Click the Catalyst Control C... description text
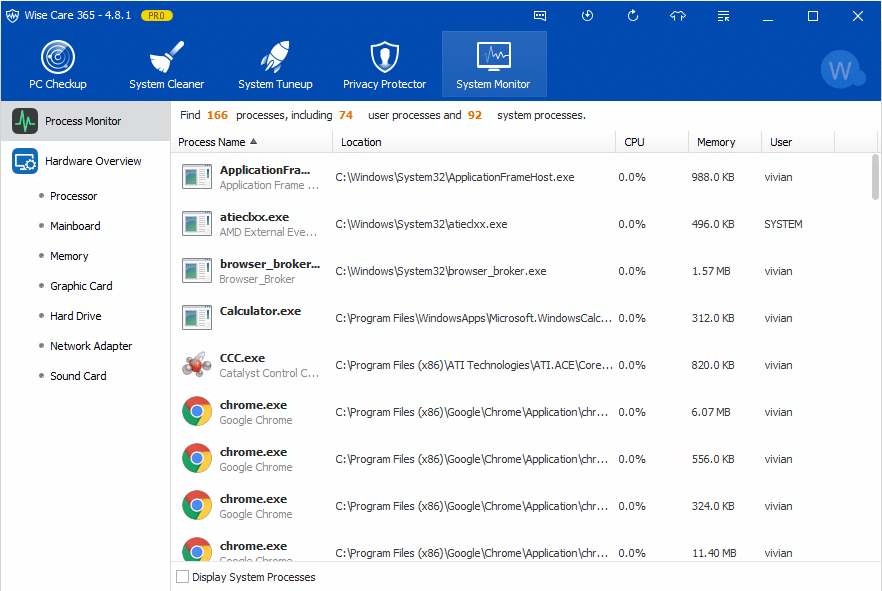 pos(269,373)
